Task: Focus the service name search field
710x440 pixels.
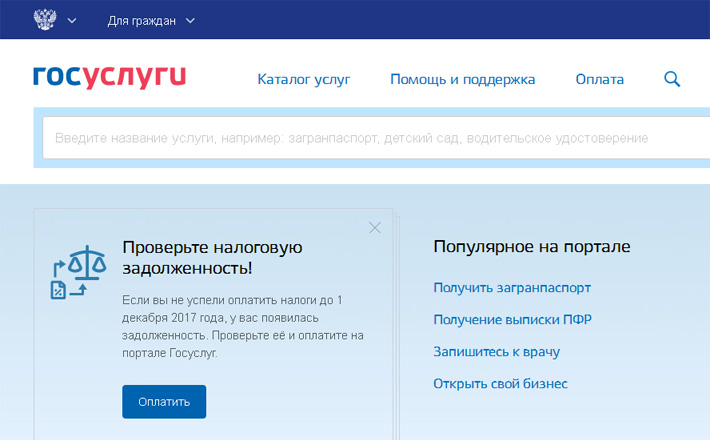Action: tap(350, 138)
